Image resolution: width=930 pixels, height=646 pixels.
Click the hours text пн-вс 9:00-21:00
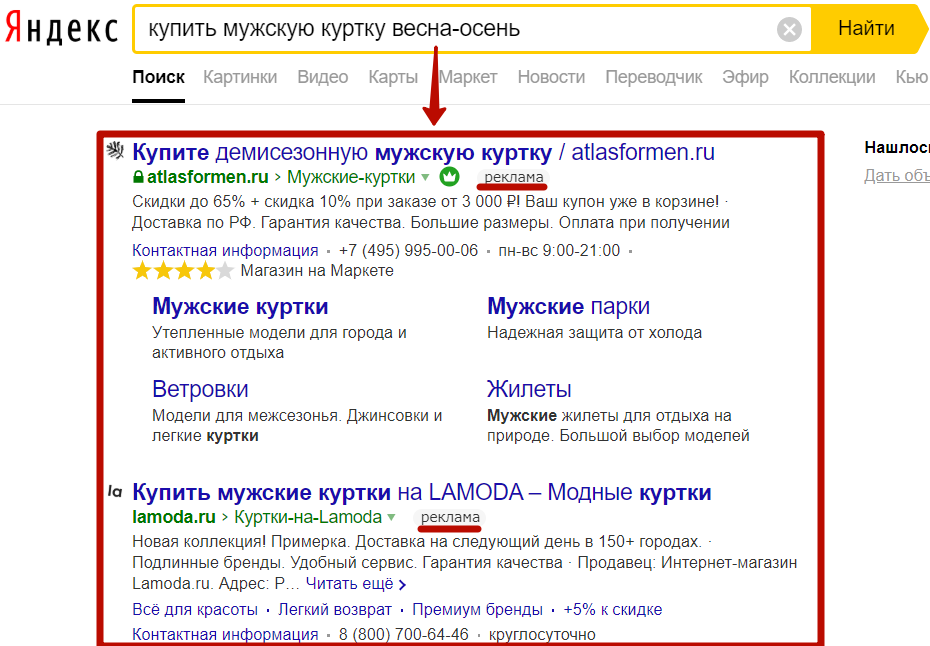[559, 250]
